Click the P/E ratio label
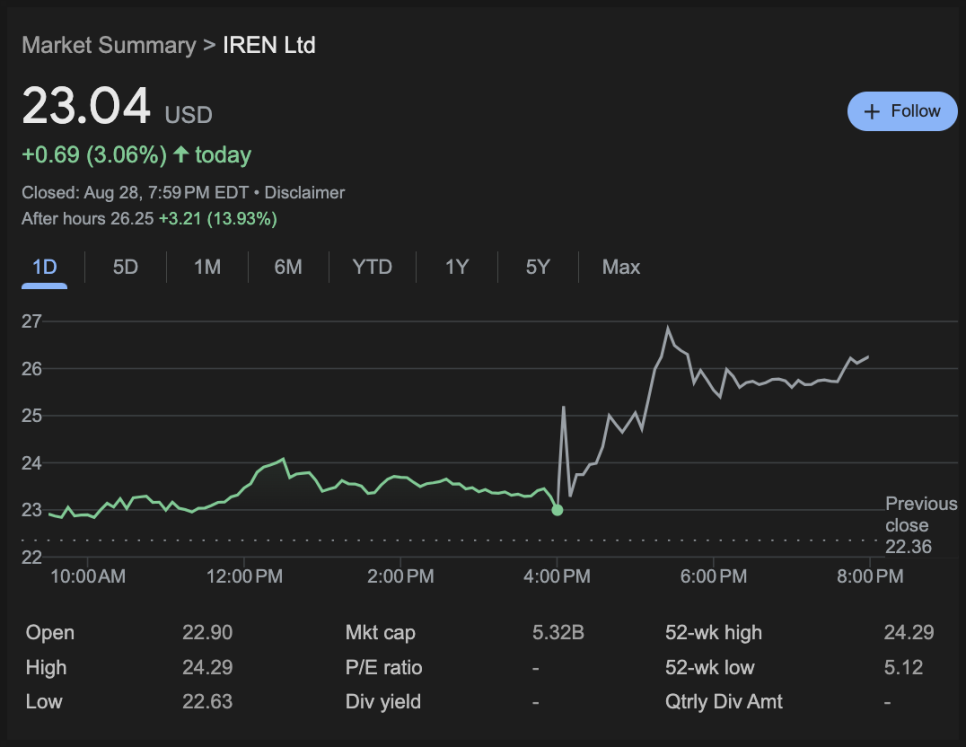 [x=384, y=668]
